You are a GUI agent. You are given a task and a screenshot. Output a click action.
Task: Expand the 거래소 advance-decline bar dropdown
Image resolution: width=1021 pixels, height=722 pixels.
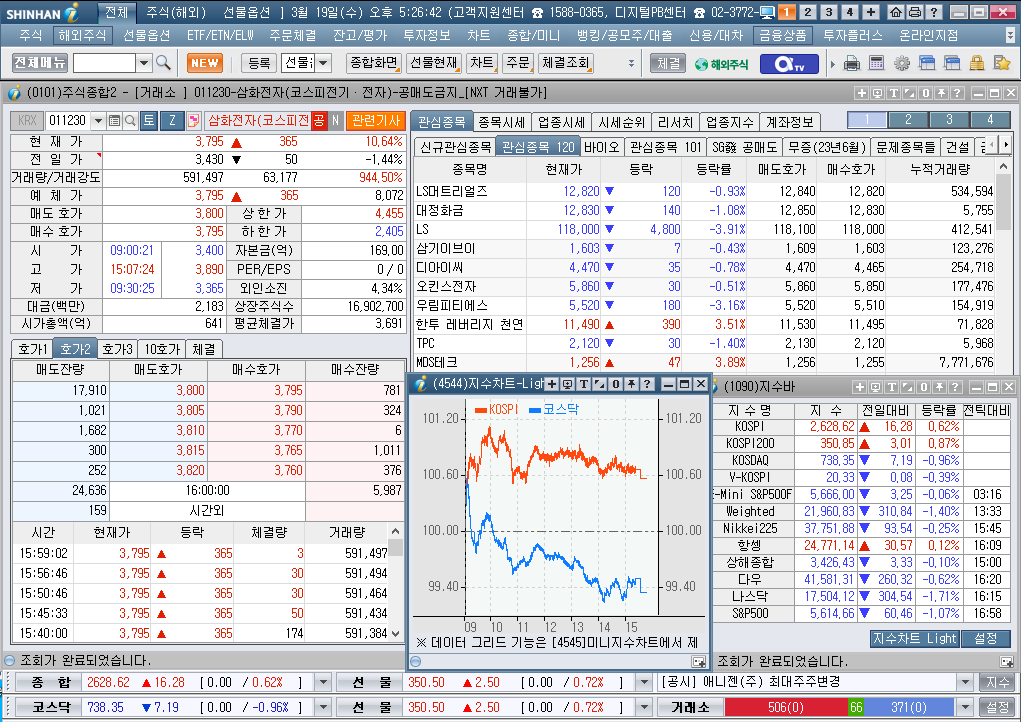965,707
